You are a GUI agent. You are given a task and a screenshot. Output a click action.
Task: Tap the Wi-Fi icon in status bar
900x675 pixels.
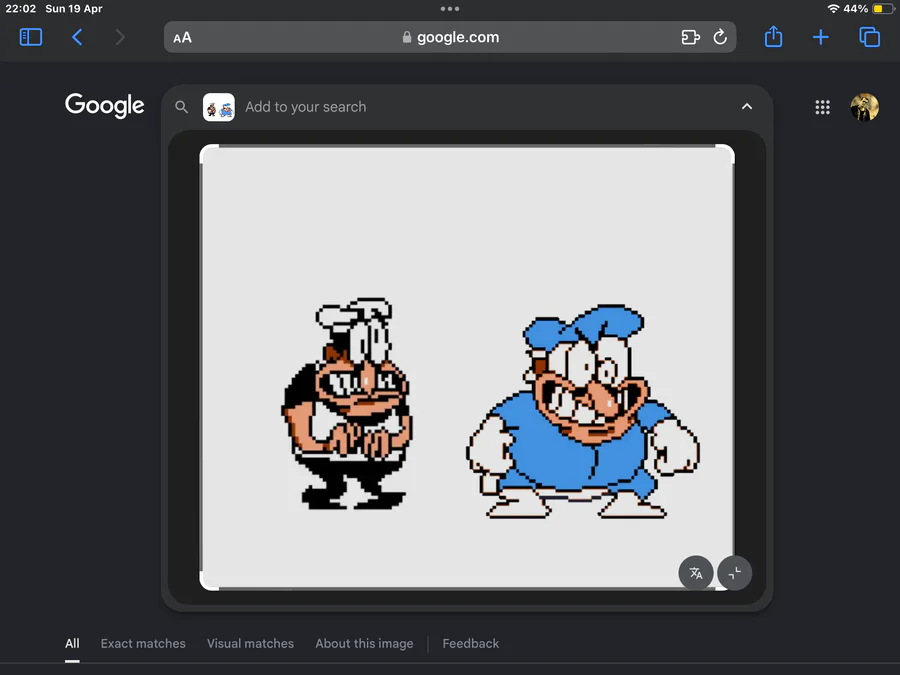[x=833, y=9]
